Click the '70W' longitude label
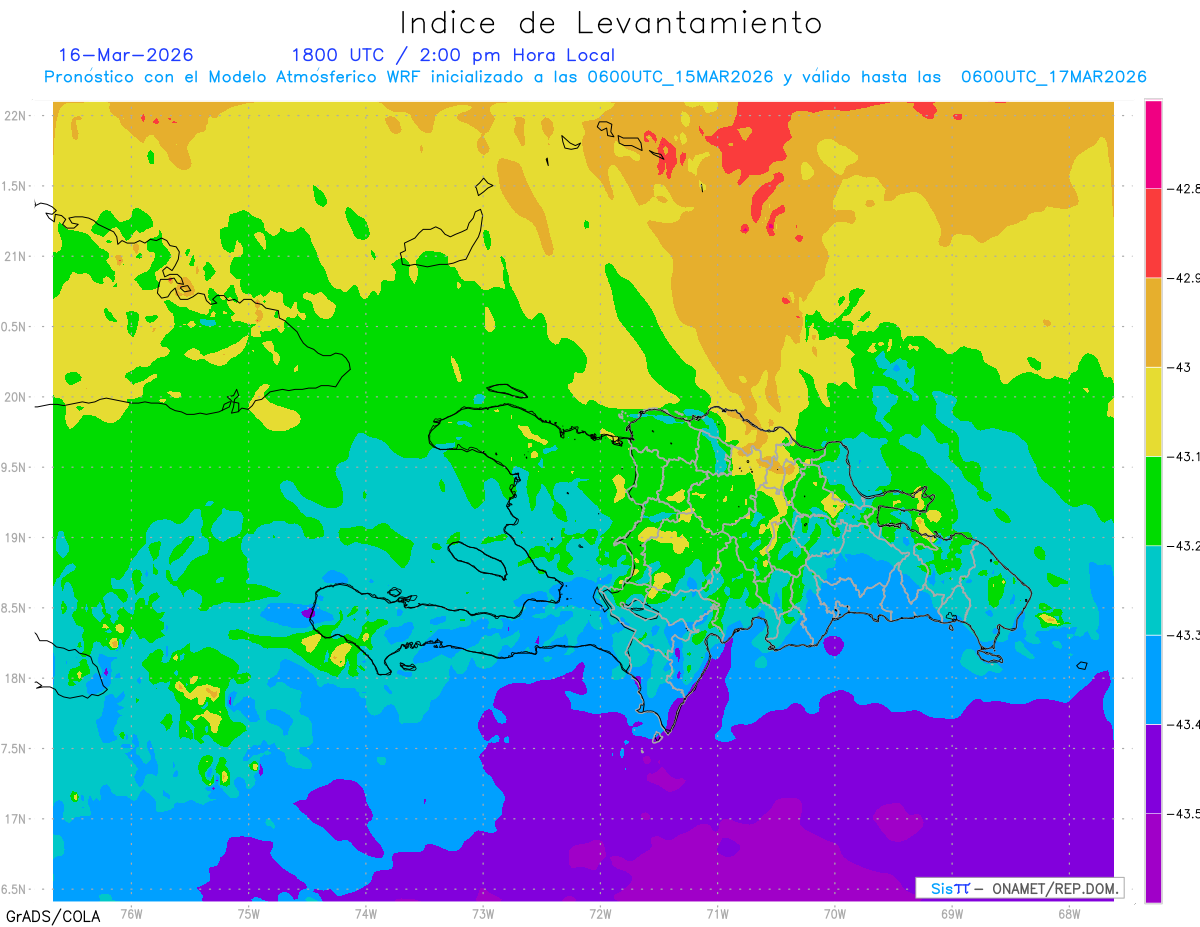The height and width of the screenshot is (927, 1200). (x=835, y=913)
